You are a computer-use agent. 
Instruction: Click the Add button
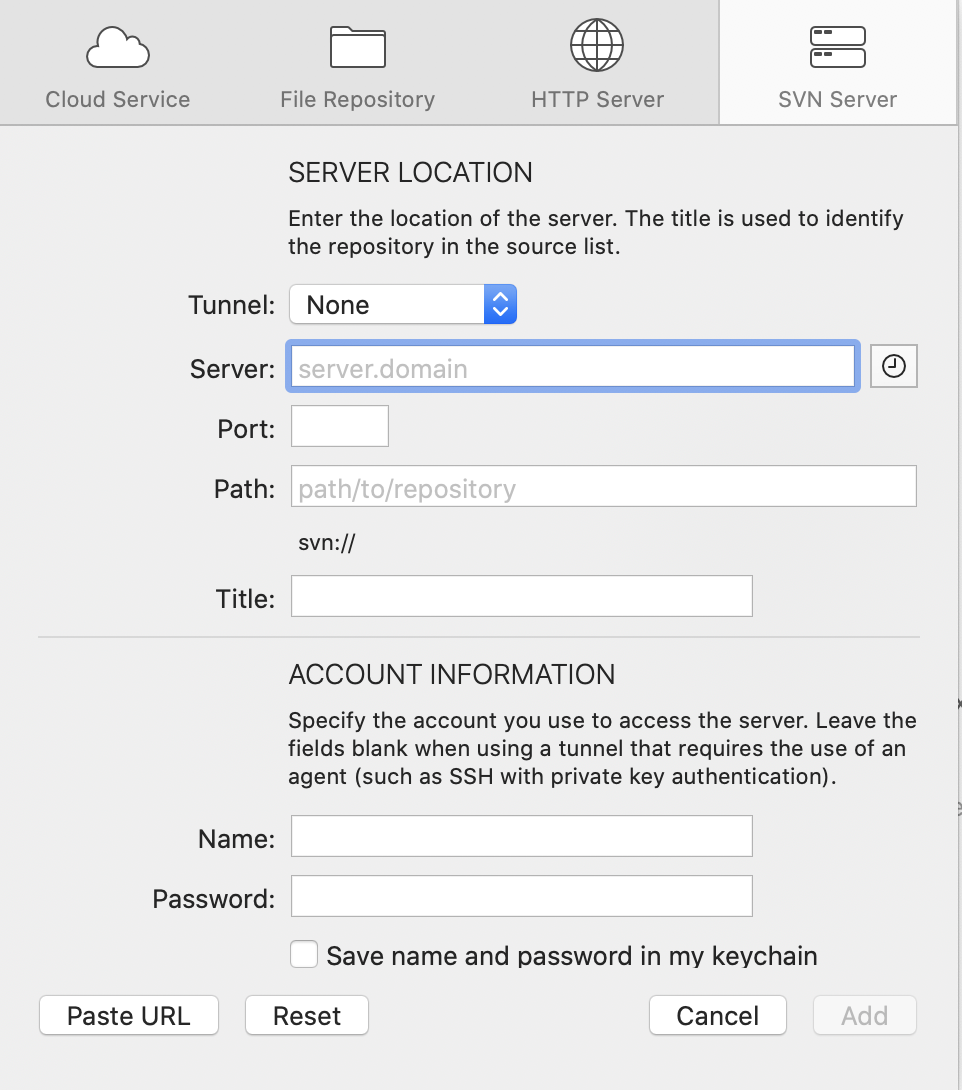pyautogui.click(x=865, y=1016)
